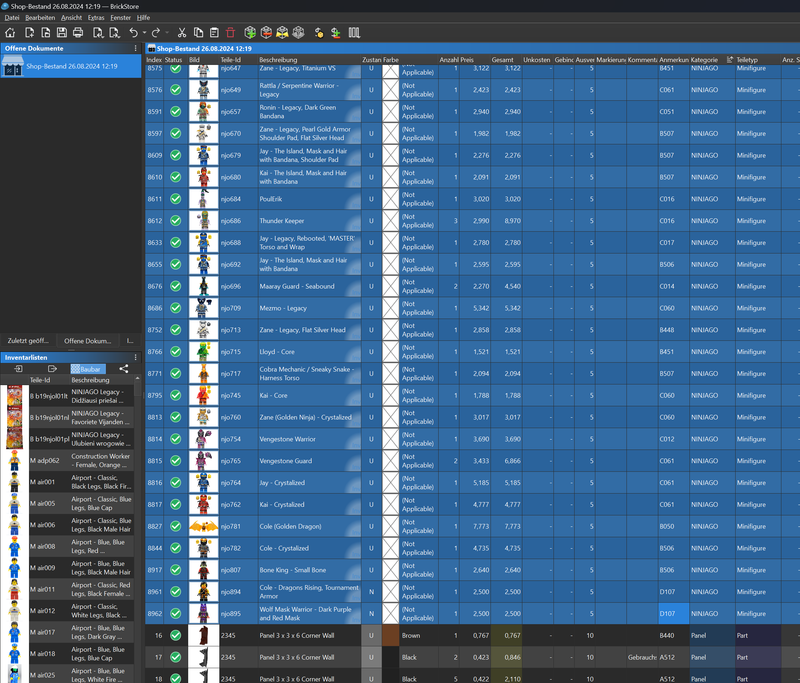The height and width of the screenshot is (683, 800).
Task: Open a document via toolbar icon
Action: click(x=45, y=33)
